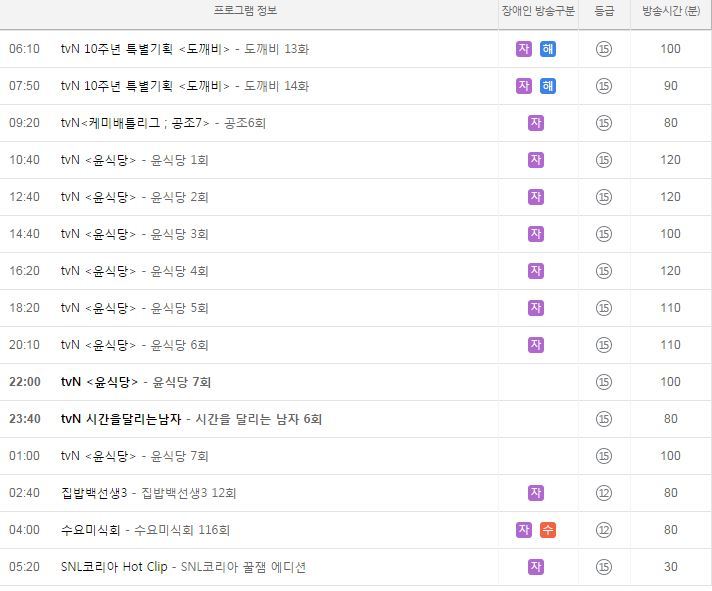
Task: Click the 자 subtitle icon for 집밥백선생3 12회
Action: coord(536,492)
